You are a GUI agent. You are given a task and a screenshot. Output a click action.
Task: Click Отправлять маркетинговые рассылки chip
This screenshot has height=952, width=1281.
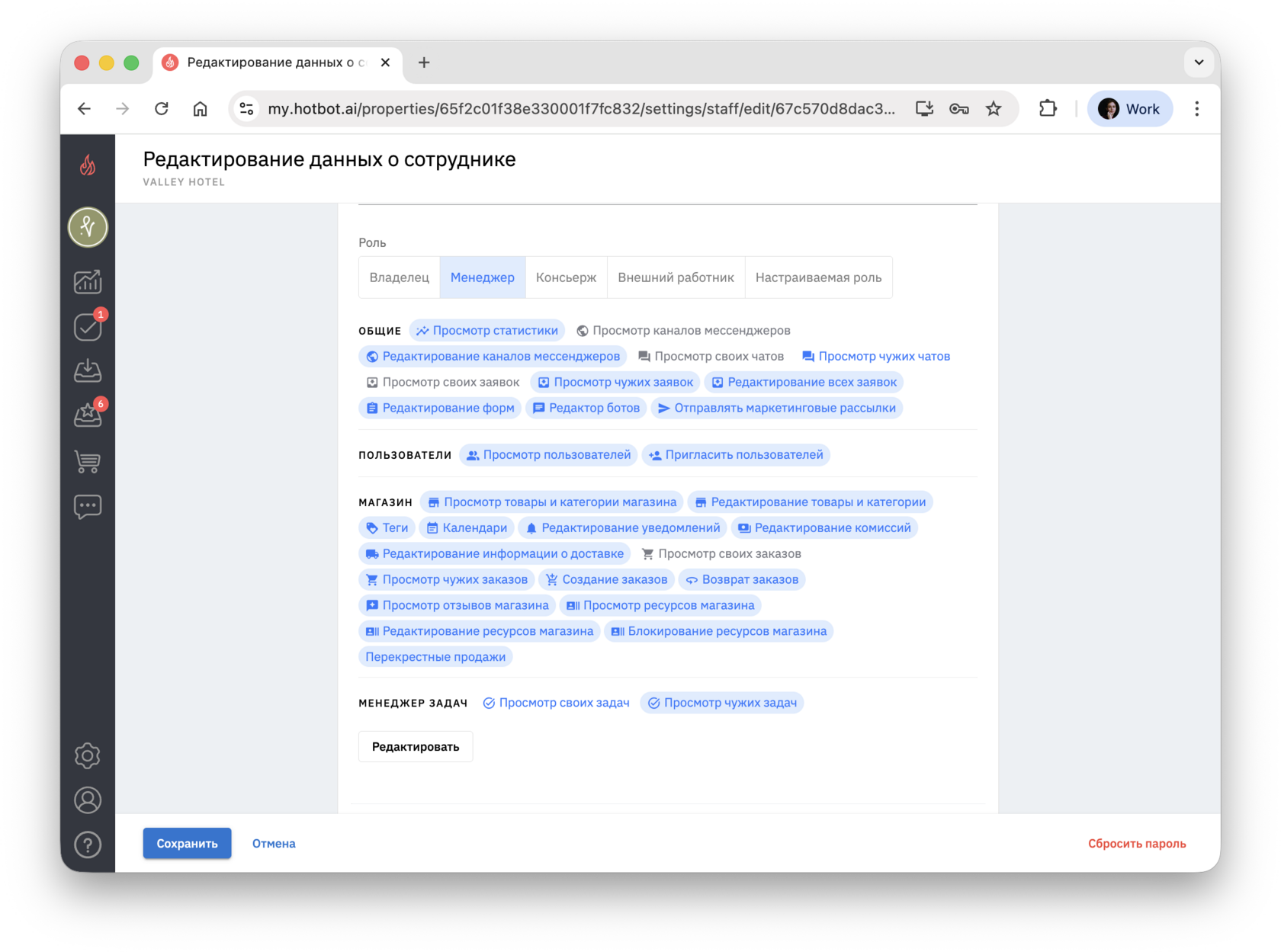pos(776,408)
